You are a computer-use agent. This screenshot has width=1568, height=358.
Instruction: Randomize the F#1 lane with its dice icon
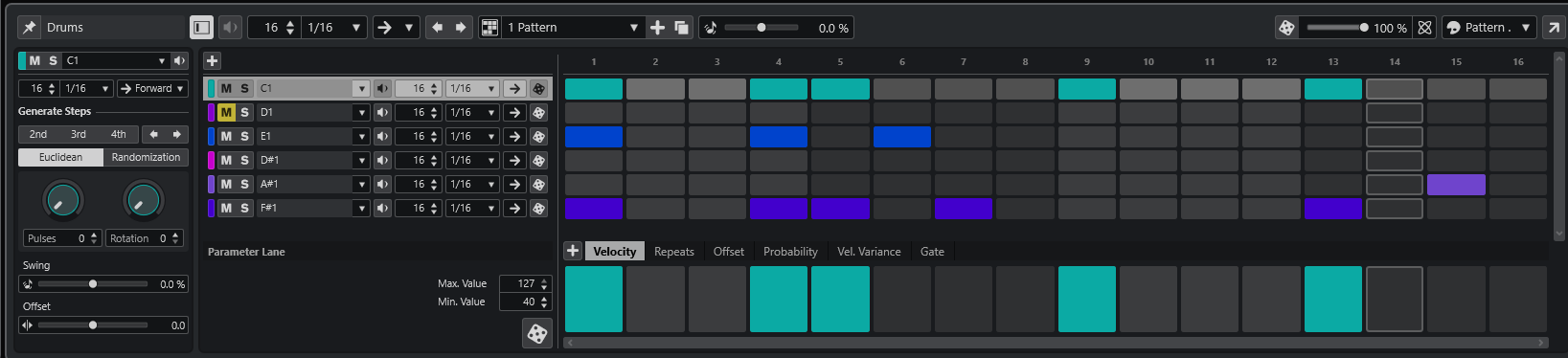click(x=539, y=208)
